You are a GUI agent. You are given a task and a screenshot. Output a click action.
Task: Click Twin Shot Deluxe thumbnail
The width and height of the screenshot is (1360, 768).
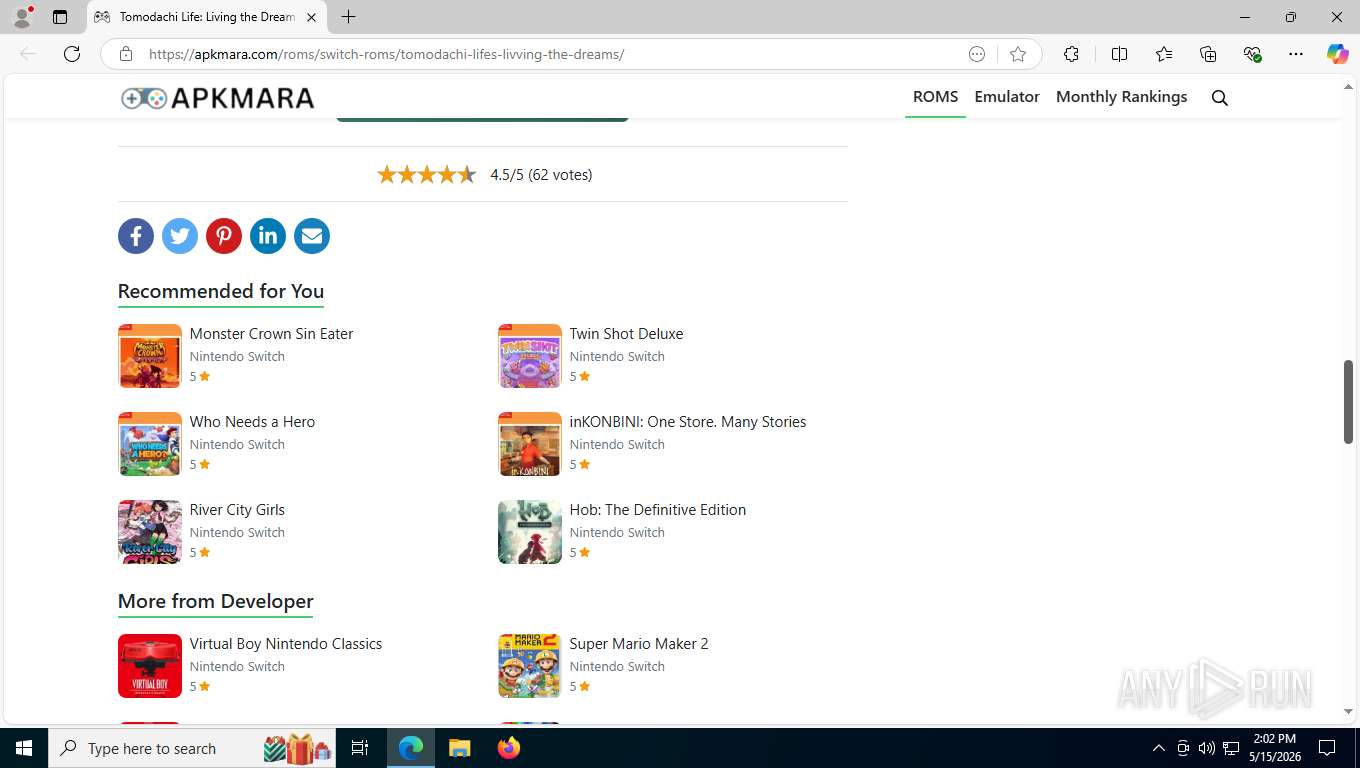tap(530, 356)
